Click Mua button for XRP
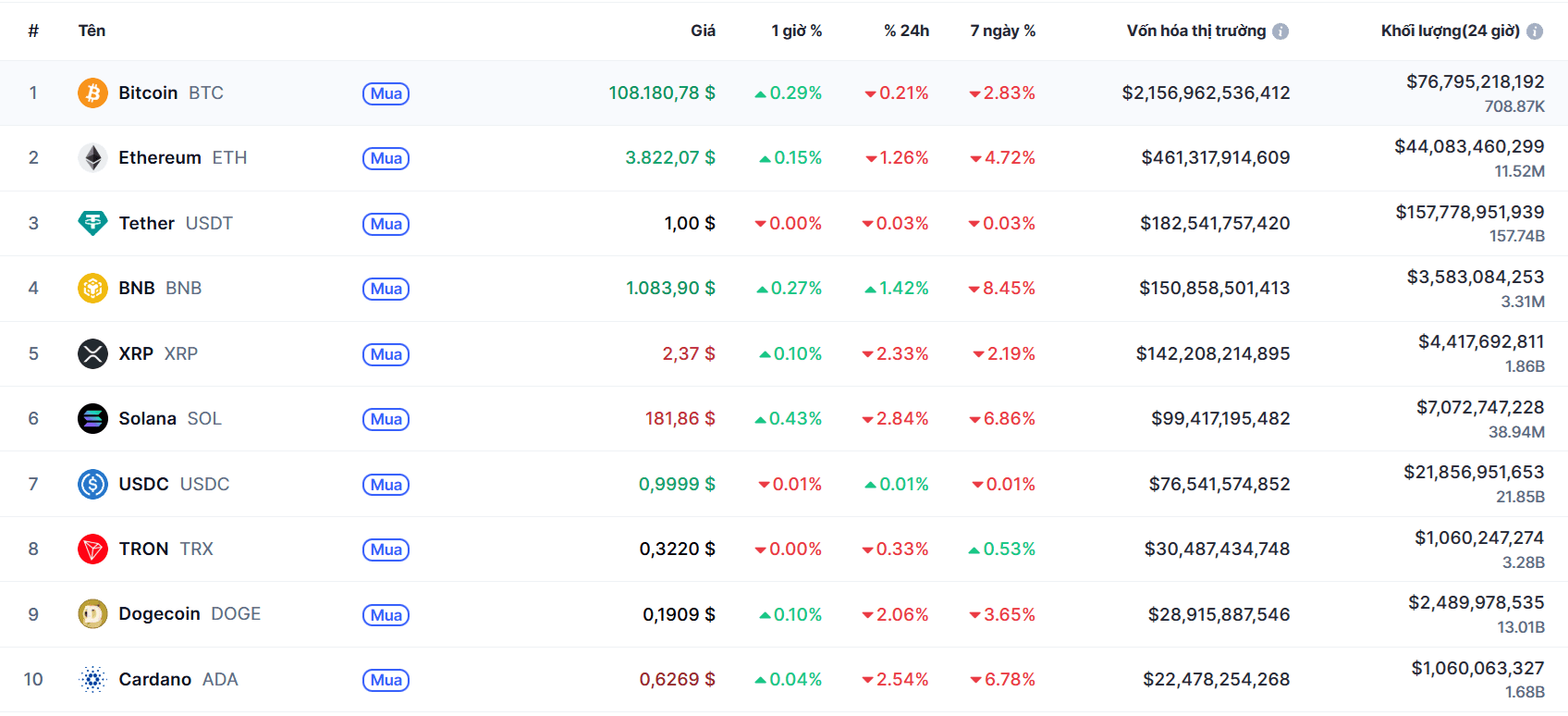Screen dimensions: 1568x716 (x=386, y=354)
